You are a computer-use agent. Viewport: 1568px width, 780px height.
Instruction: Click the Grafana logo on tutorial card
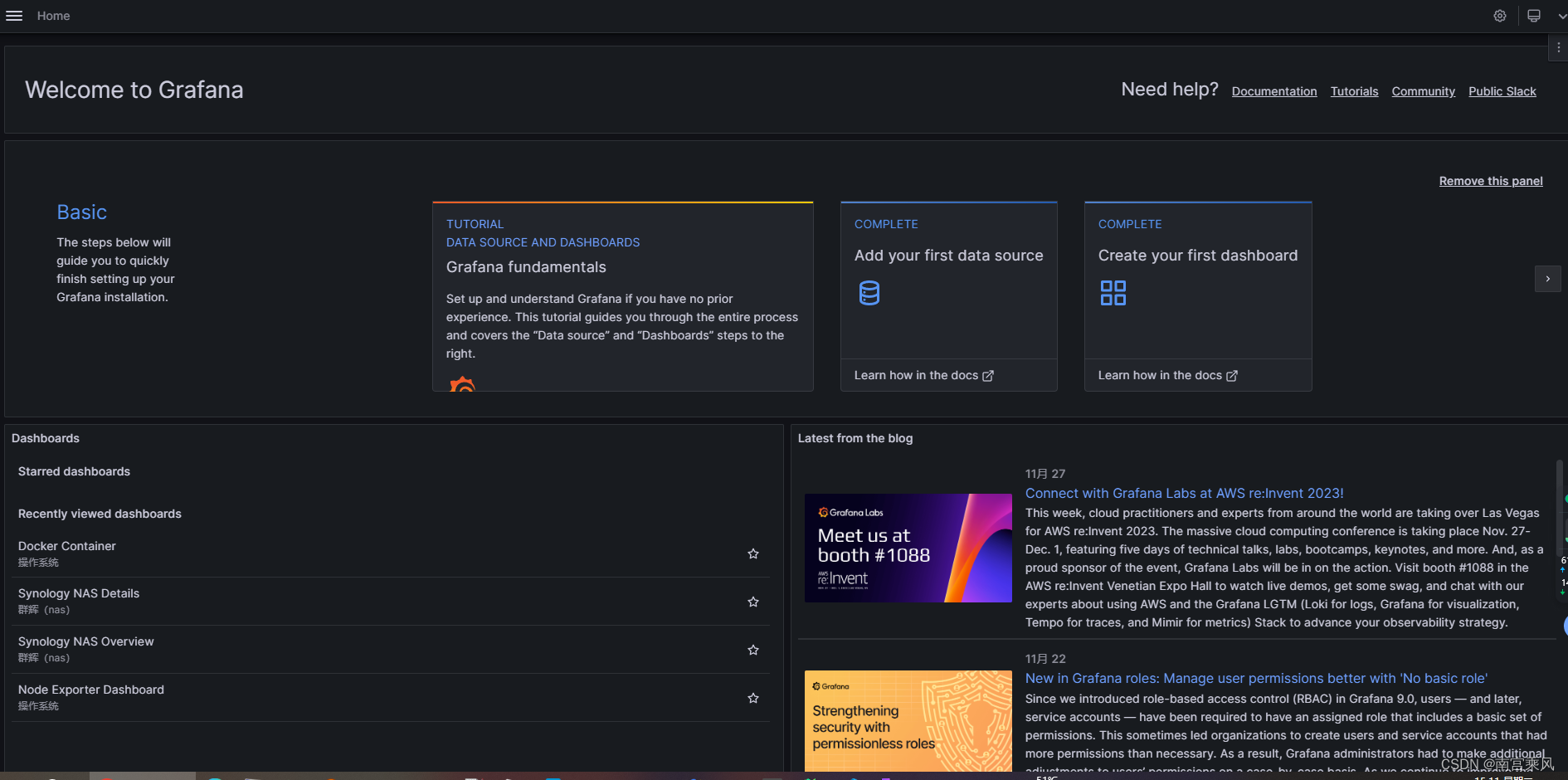tap(462, 384)
